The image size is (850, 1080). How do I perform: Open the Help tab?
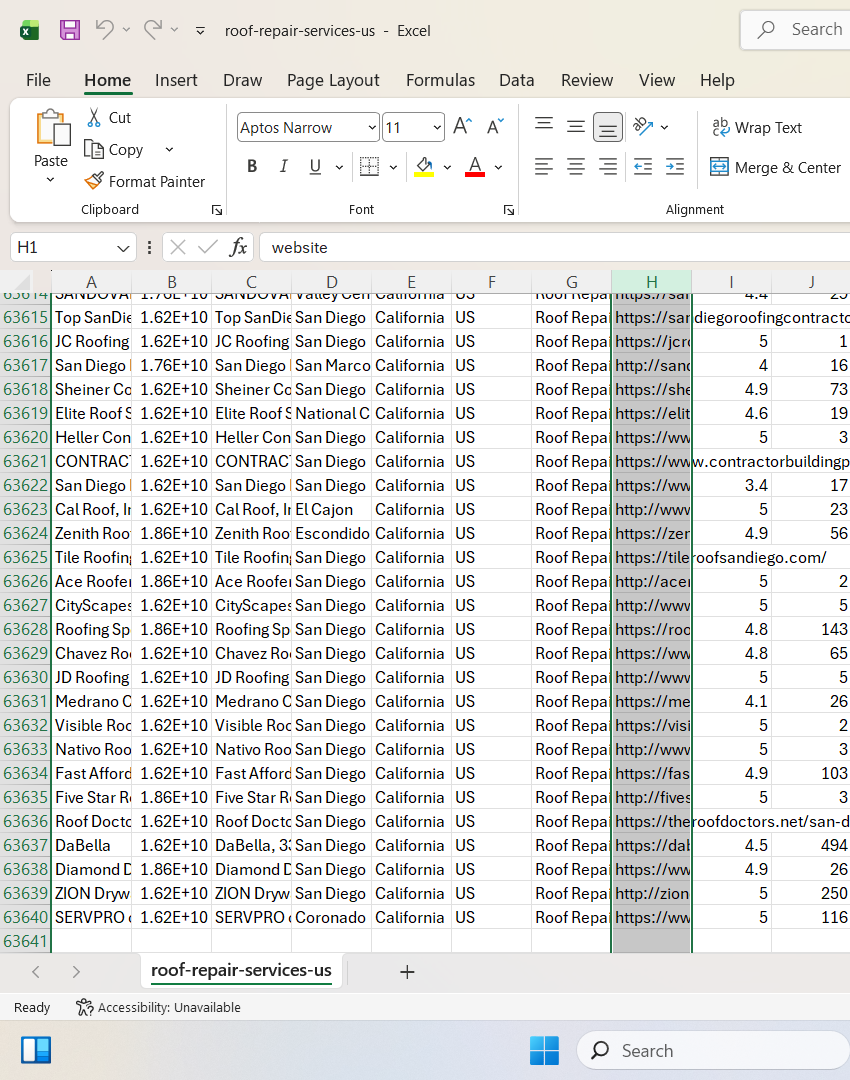coord(717,80)
